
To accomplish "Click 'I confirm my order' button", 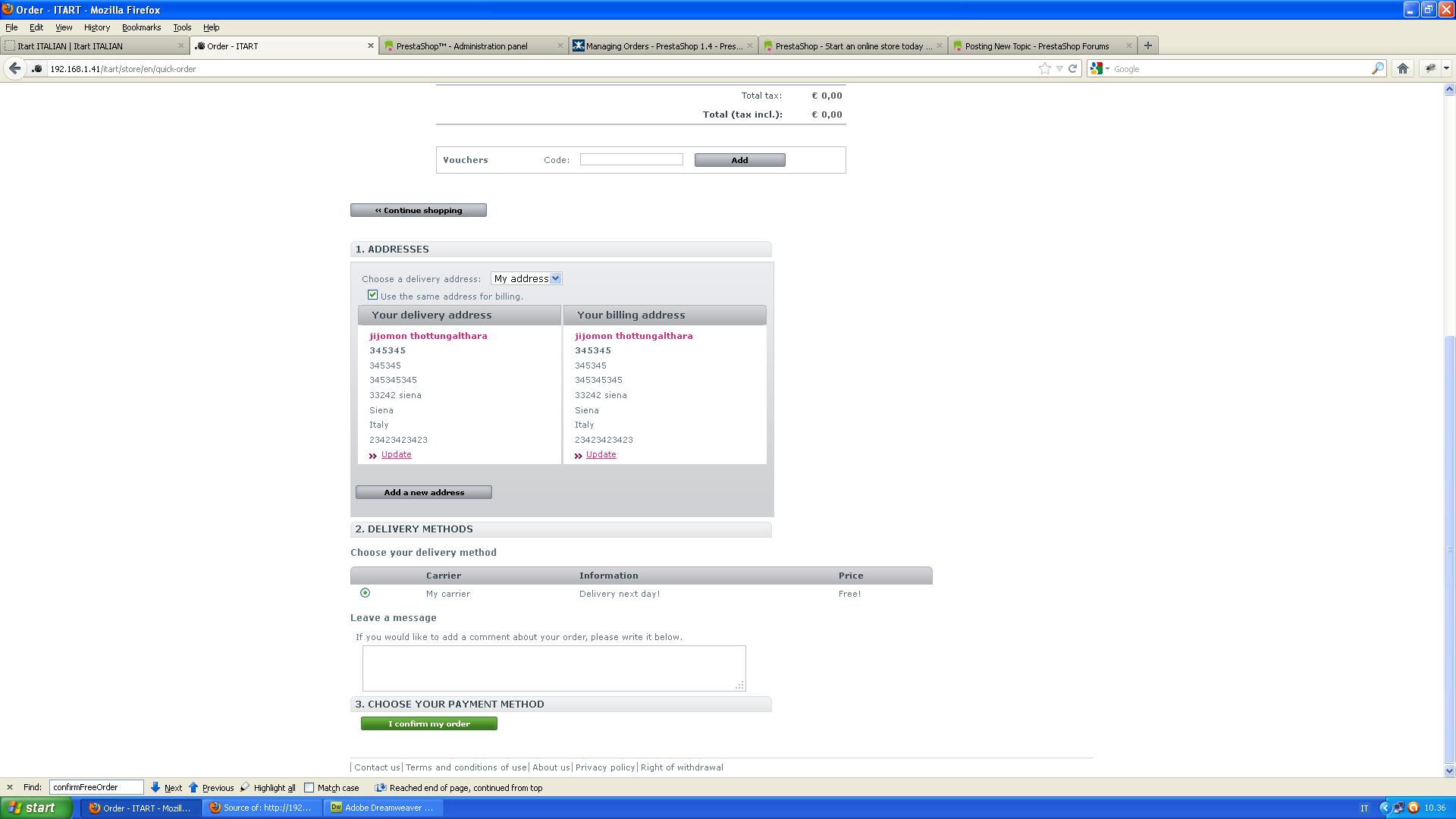I will click(x=428, y=723).
